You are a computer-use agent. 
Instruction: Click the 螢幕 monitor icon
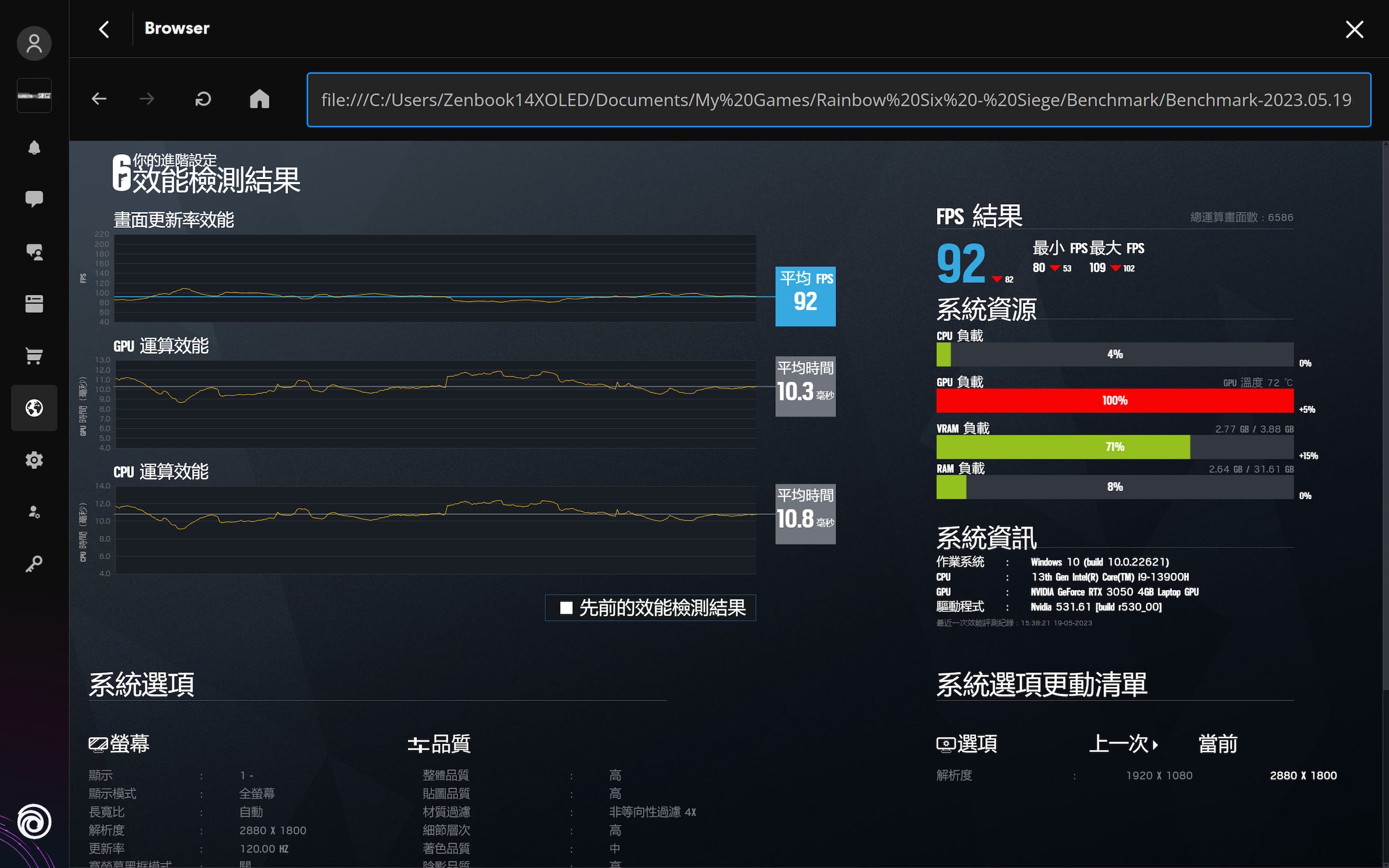pyautogui.click(x=98, y=744)
